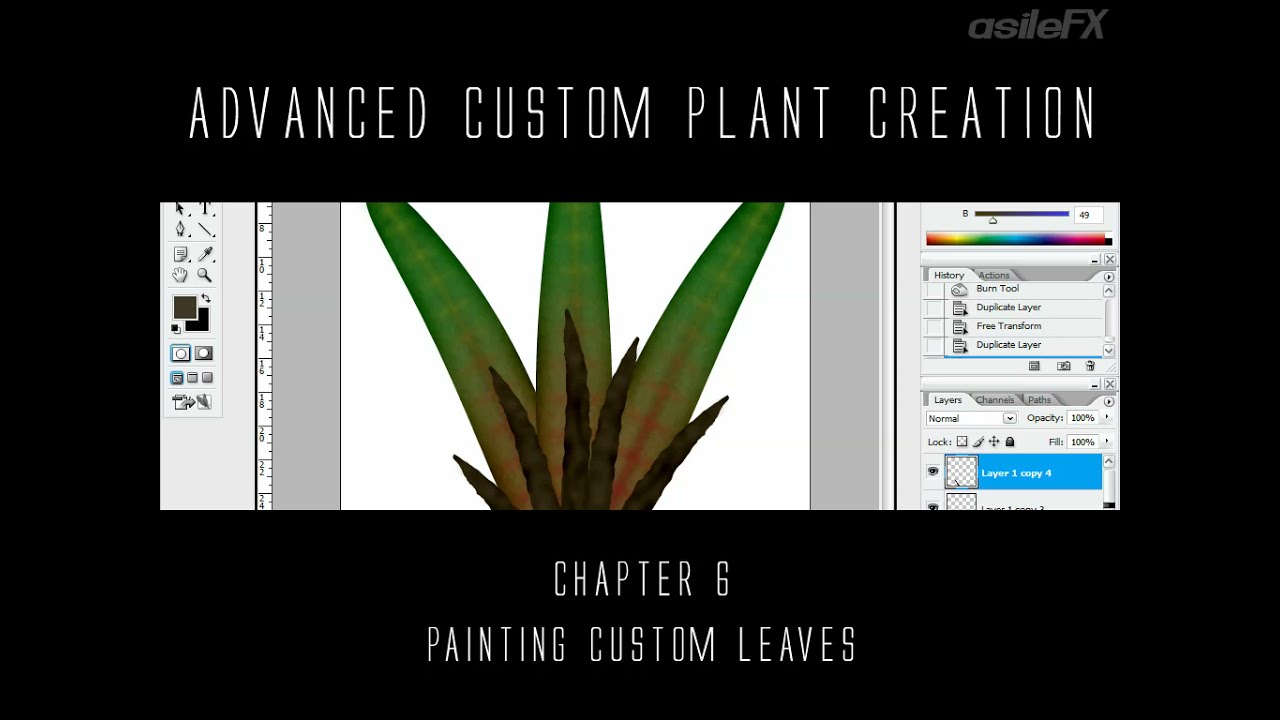Select the Line tool
1280x720 pixels.
206,230
